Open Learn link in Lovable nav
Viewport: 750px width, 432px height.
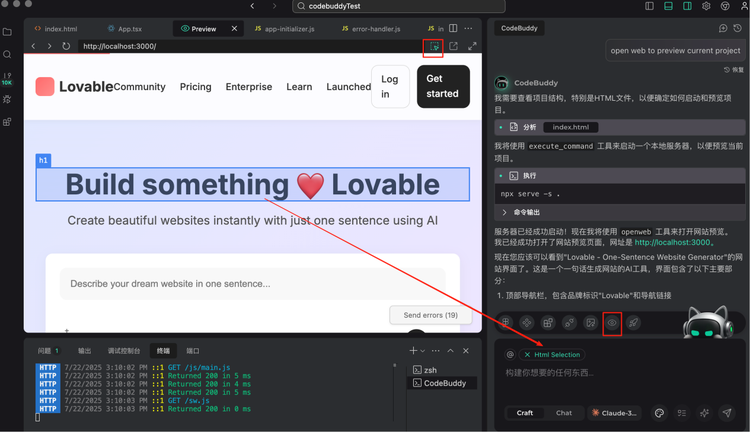[x=299, y=87]
